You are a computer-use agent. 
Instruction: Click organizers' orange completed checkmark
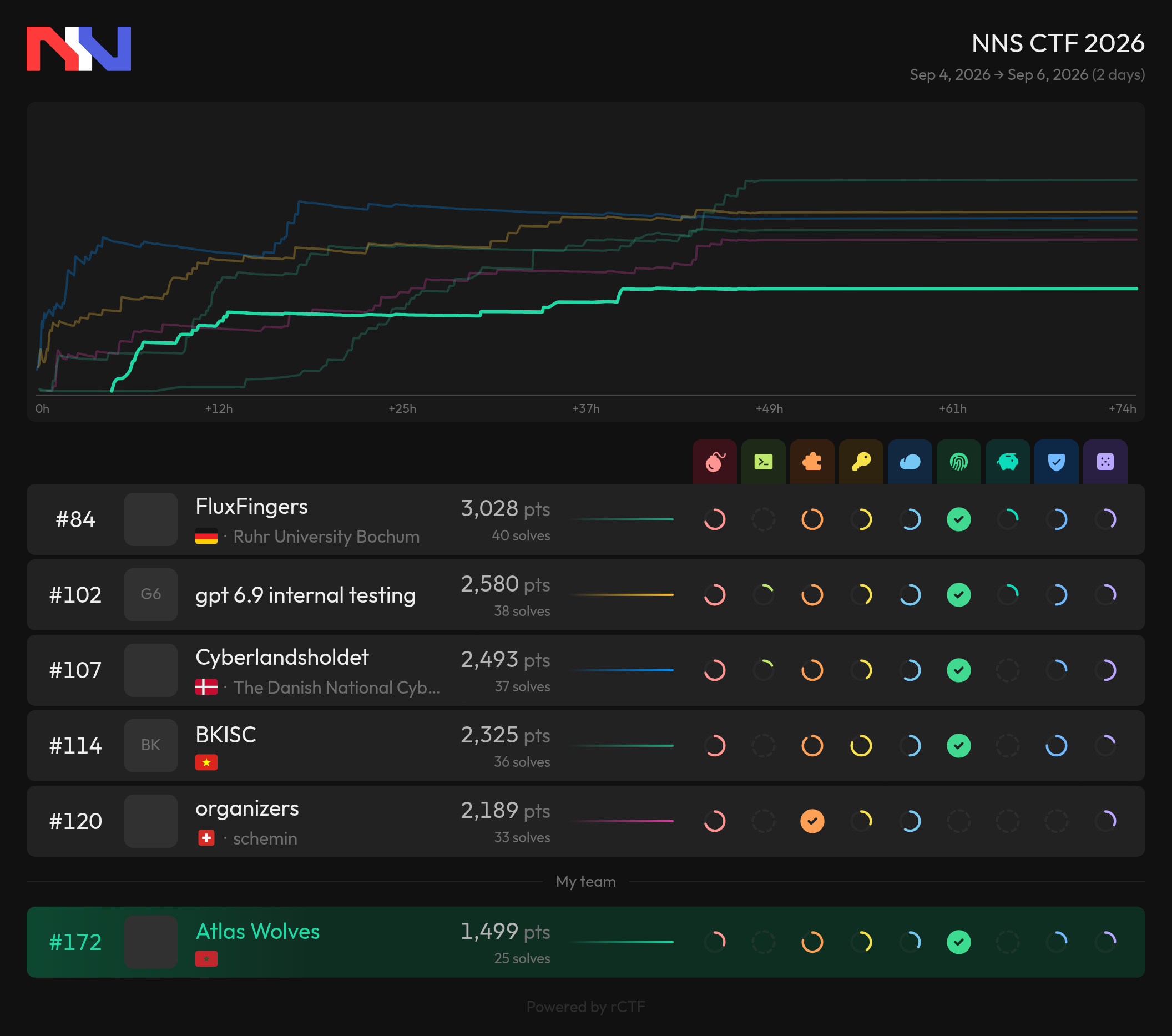coord(812,821)
